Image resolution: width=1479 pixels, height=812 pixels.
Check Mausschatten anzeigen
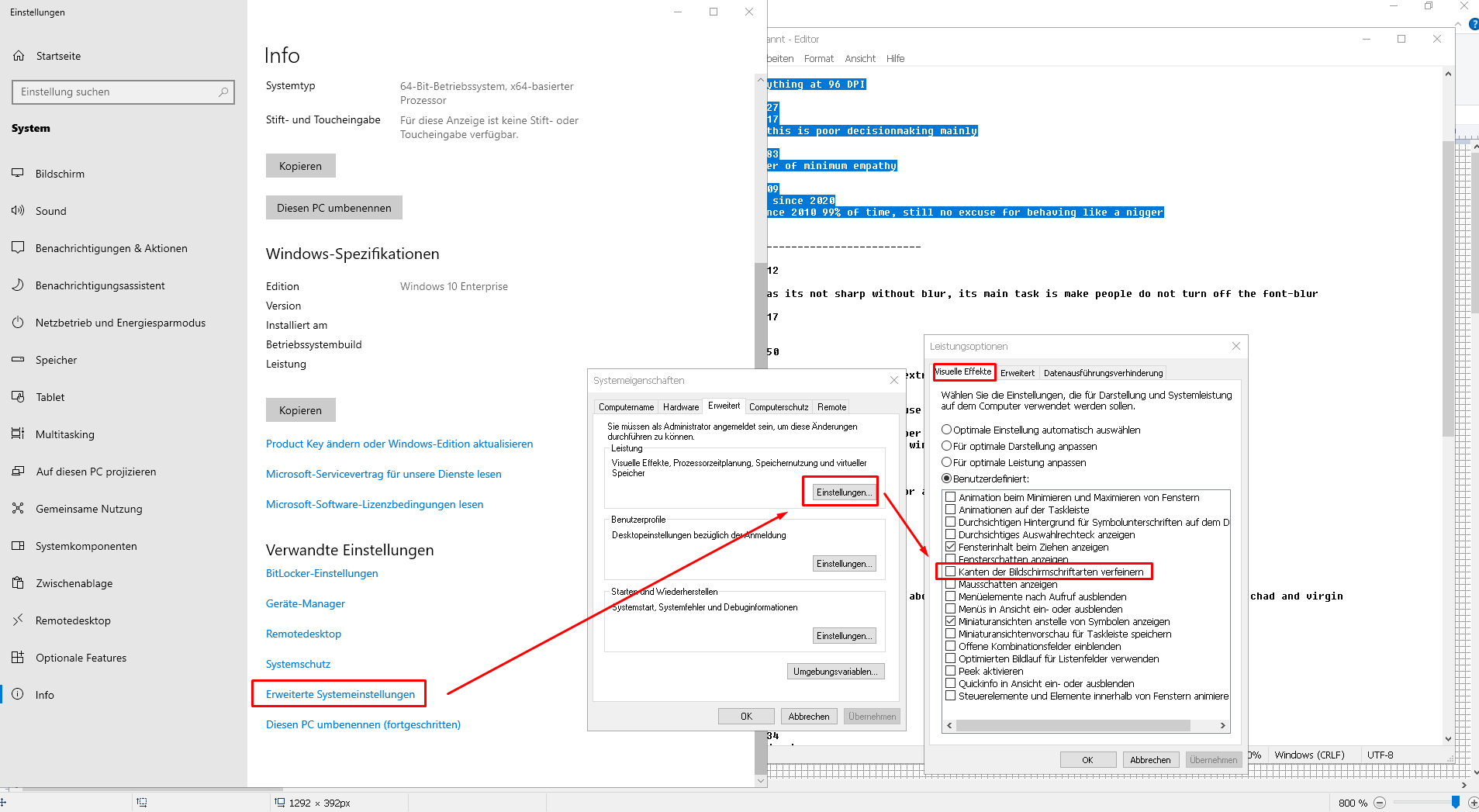[x=950, y=584]
